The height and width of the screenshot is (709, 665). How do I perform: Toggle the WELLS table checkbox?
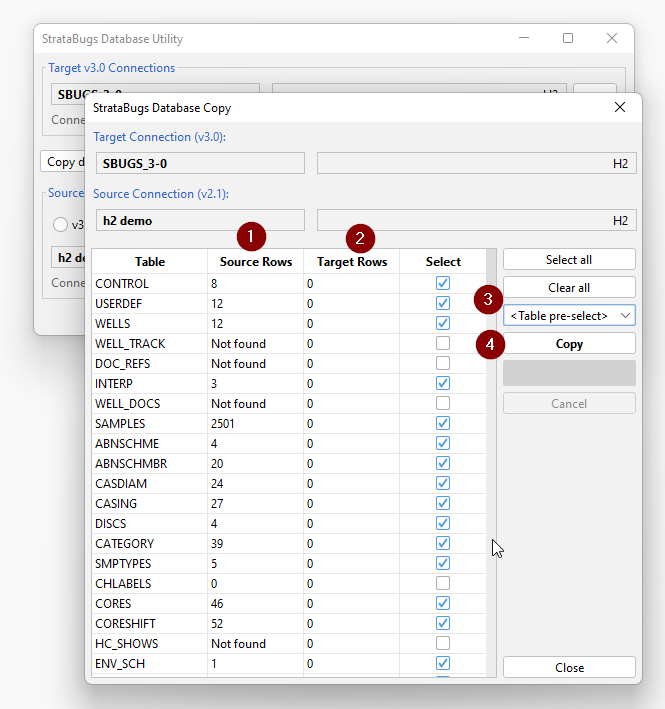click(x=443, y=323)
